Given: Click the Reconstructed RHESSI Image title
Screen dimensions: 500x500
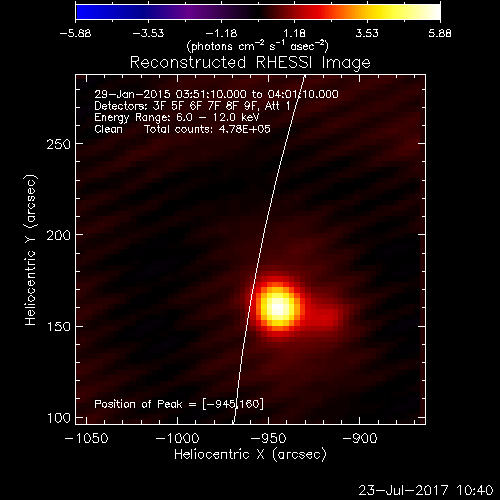Looking at the screenshot, I should point(250,63).
